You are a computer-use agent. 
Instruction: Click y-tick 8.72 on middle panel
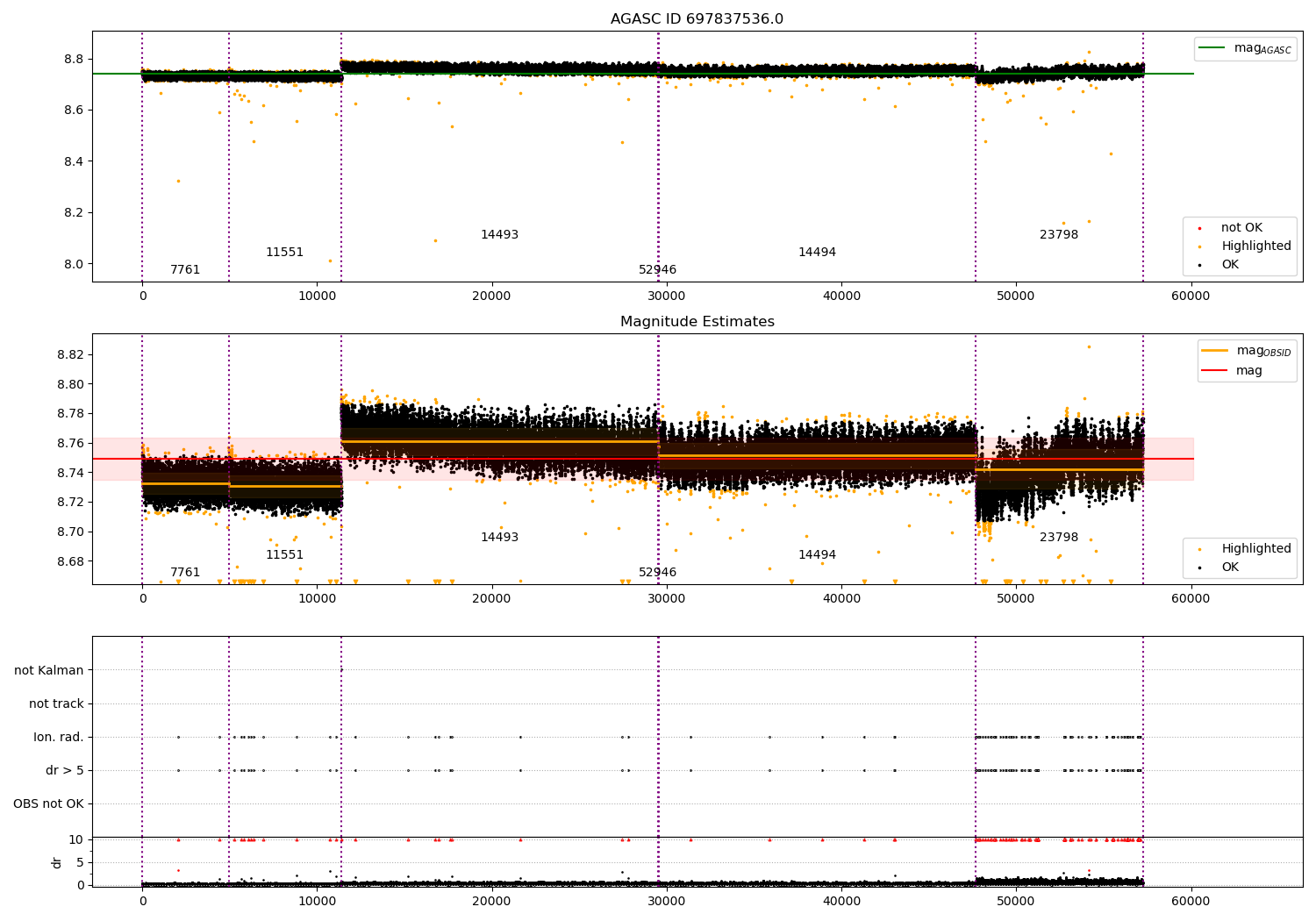coord(70,503)
